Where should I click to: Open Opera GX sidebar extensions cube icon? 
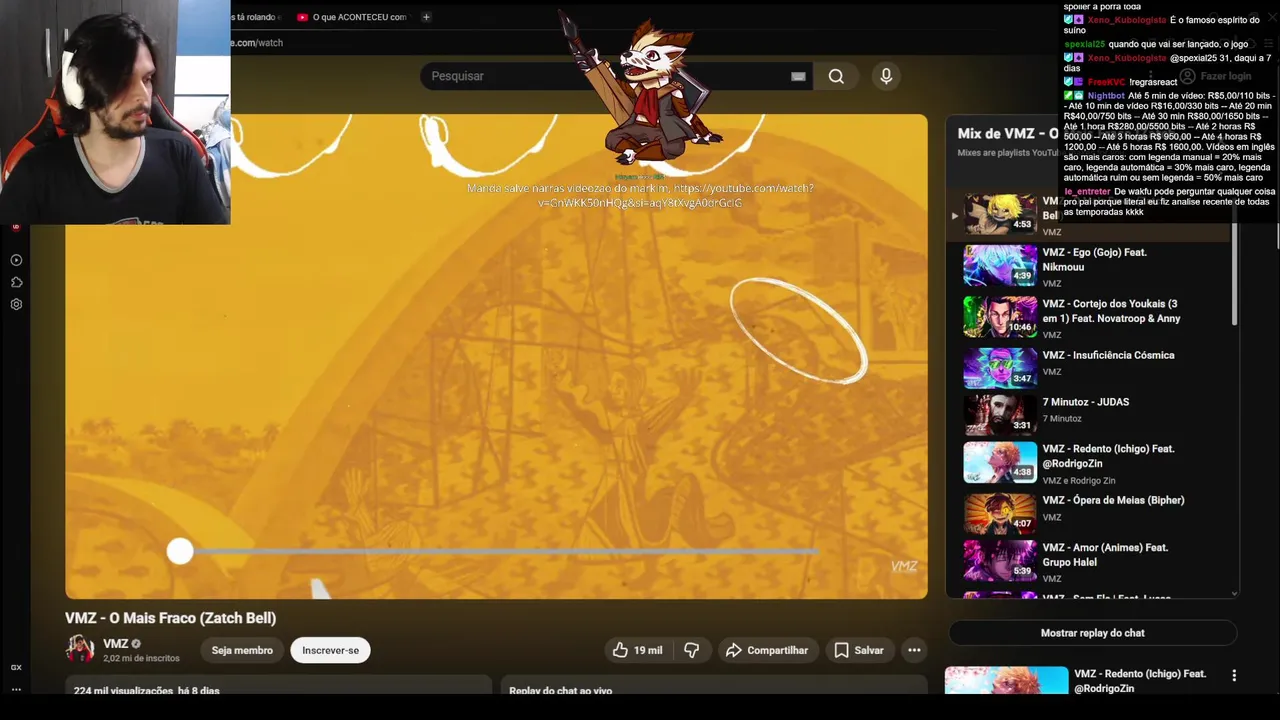click(x=16, y=282)
